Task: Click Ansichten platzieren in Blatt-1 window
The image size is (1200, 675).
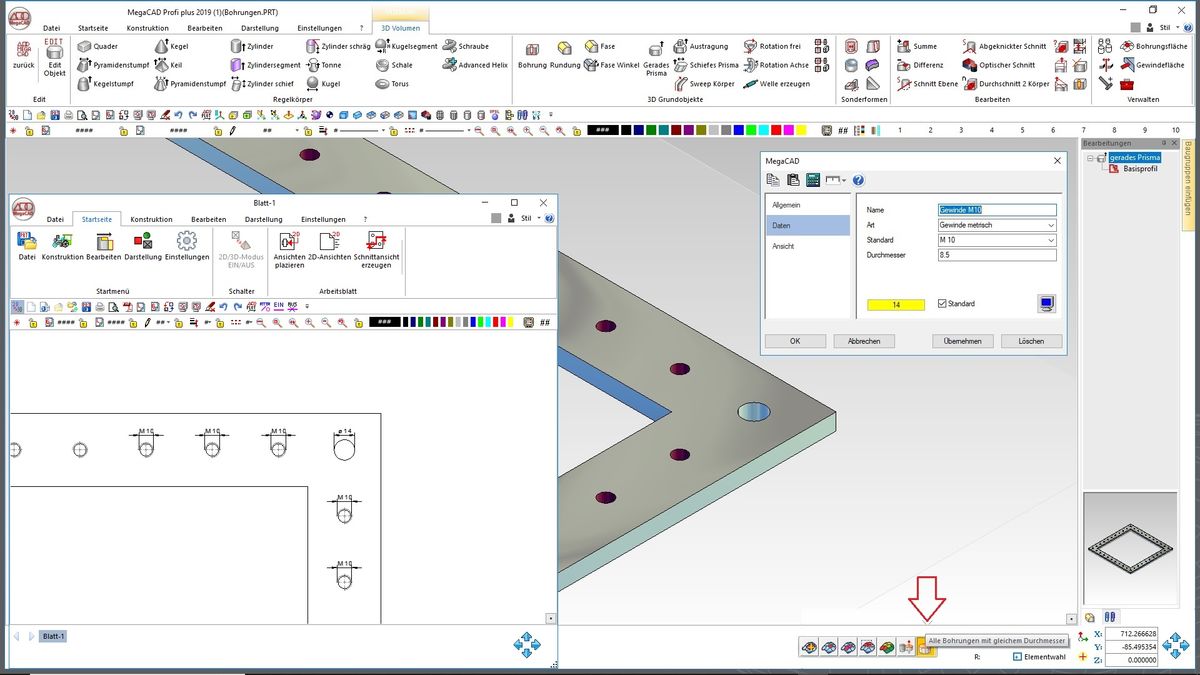Action: pyautogui.click(x=288, y=246)
